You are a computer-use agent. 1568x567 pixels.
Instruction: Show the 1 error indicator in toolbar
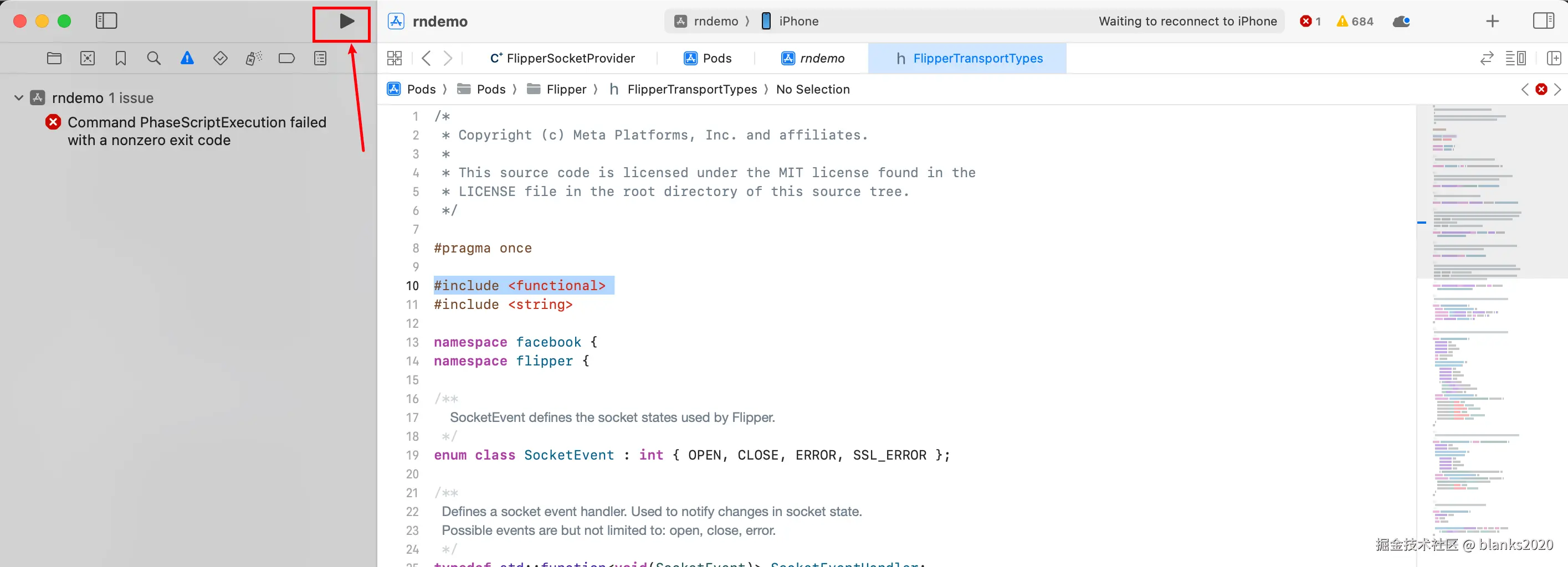tap(1310, 21)
